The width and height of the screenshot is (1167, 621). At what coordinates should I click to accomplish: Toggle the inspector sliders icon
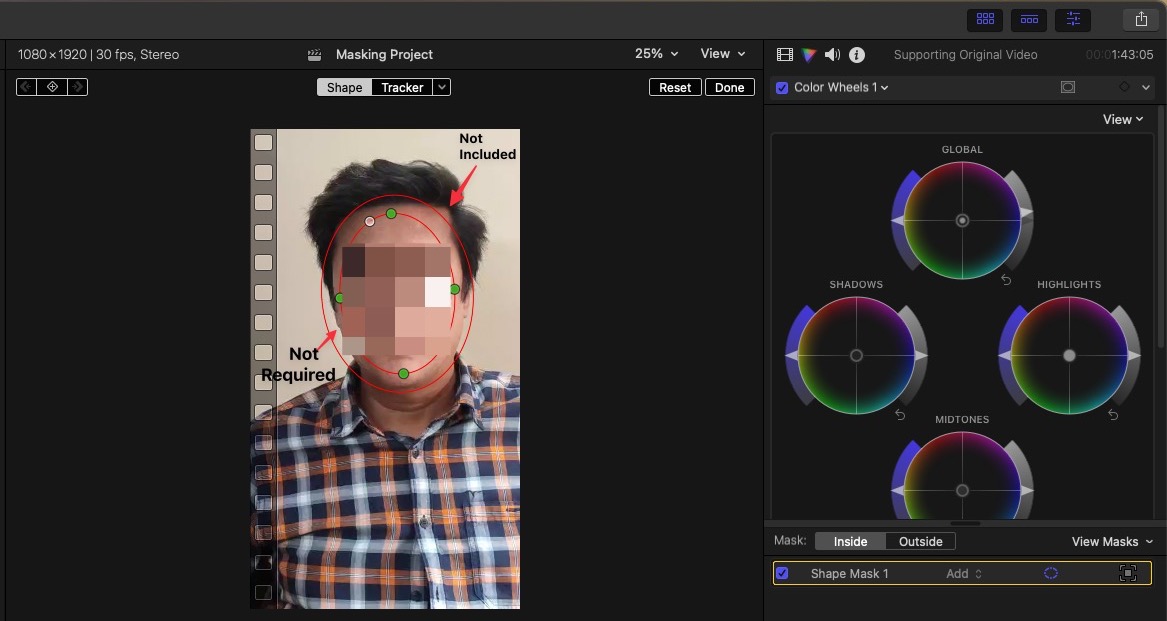(1073, 19)
